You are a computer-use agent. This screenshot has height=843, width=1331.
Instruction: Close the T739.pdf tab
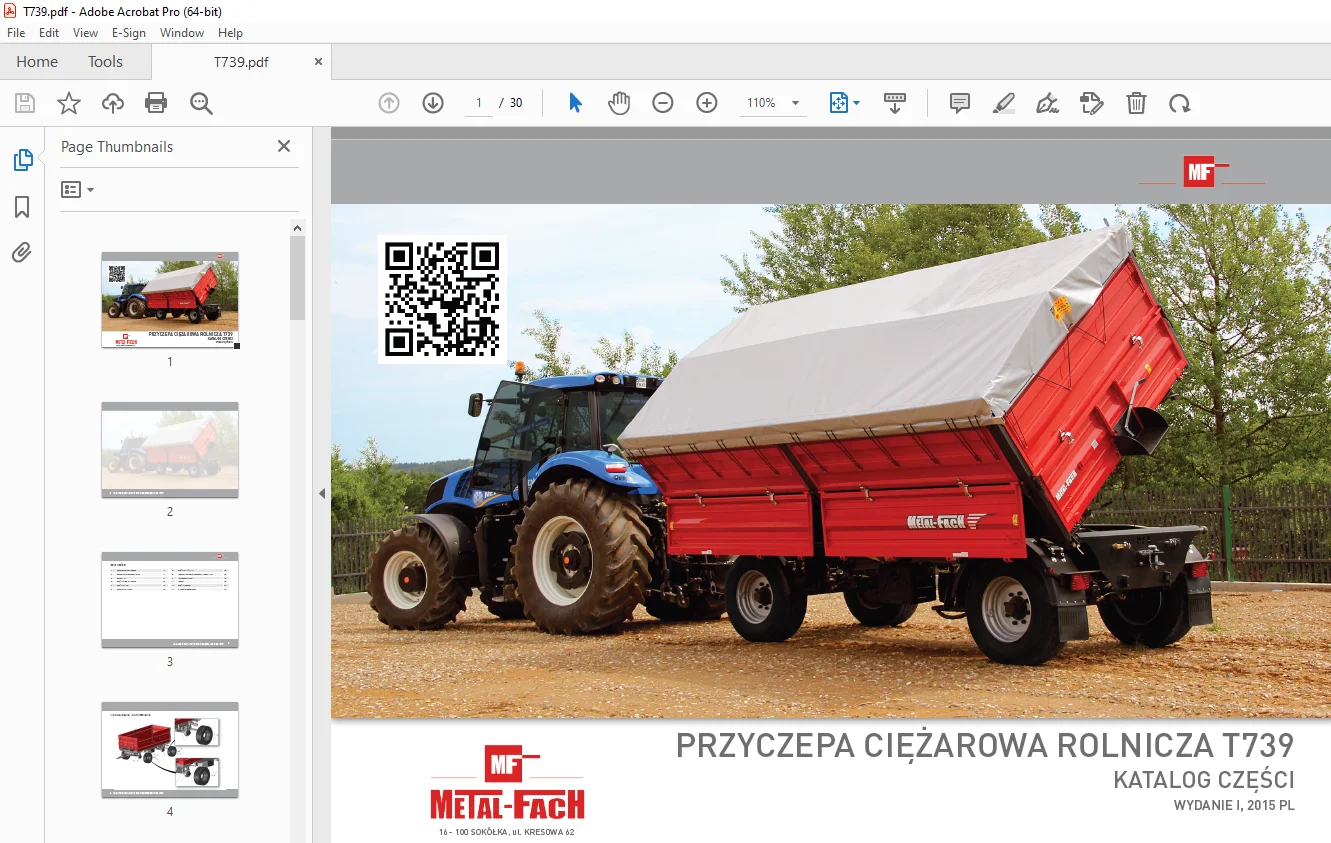(x=319, y=62)
